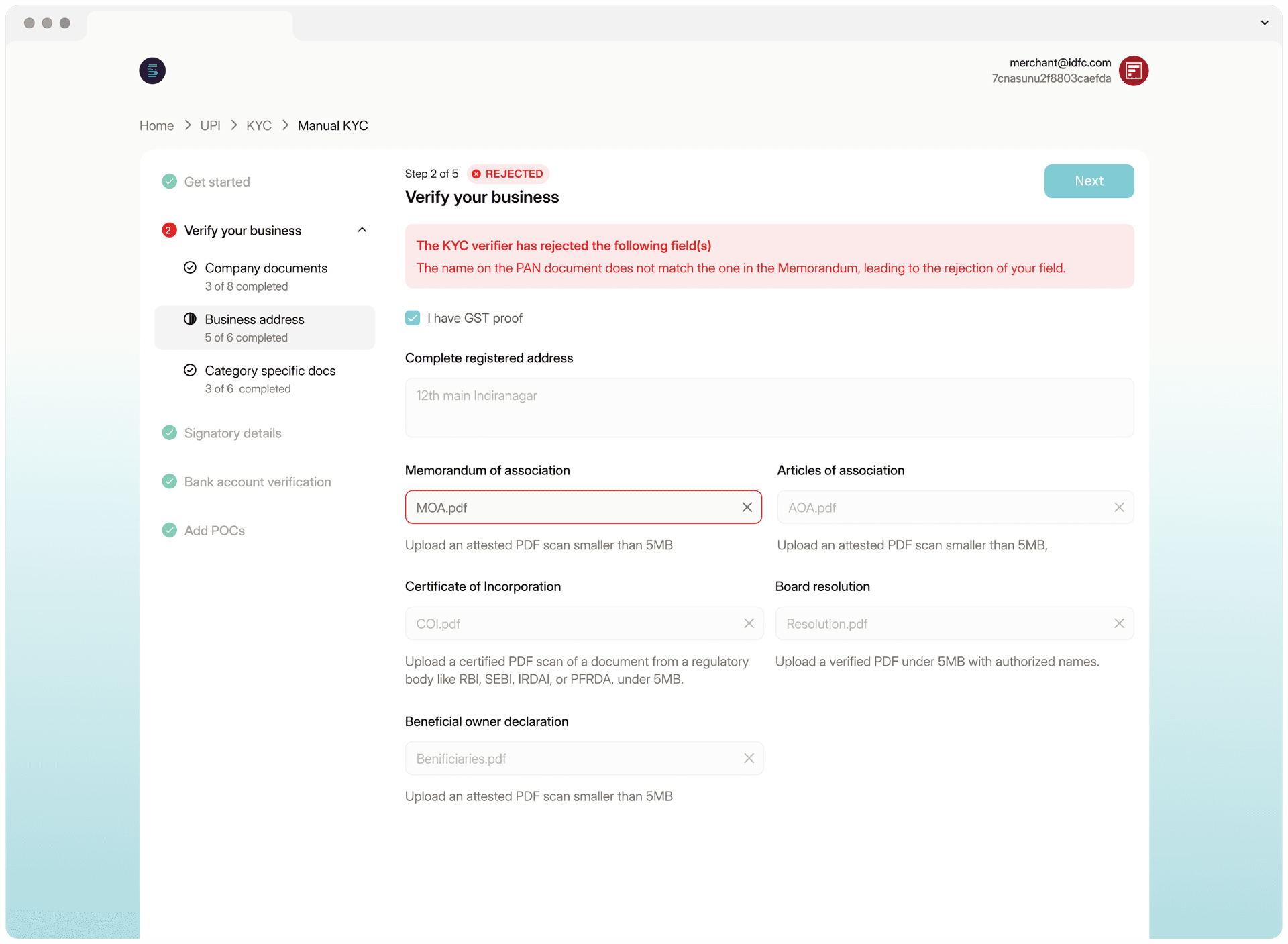Go to Get started step
This screenshot has width=1288, height=944.
point(217,182)
